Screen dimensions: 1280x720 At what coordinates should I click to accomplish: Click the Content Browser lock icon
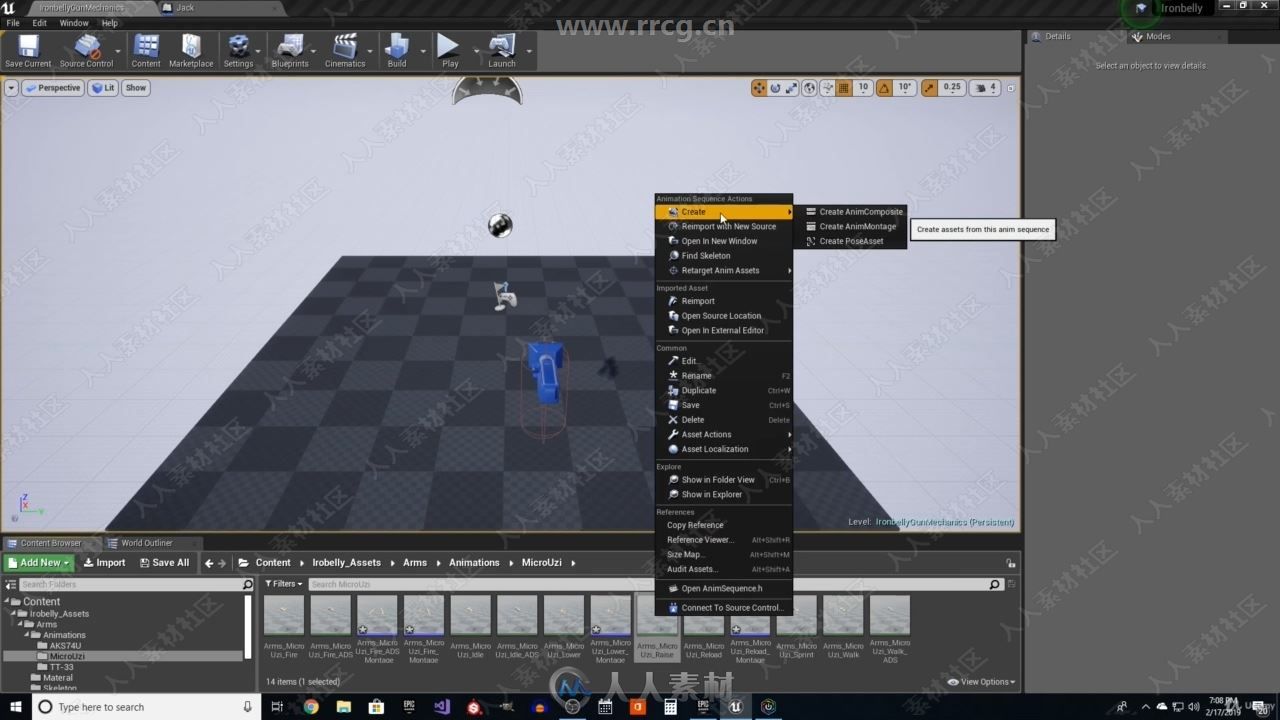(1011, 563)
